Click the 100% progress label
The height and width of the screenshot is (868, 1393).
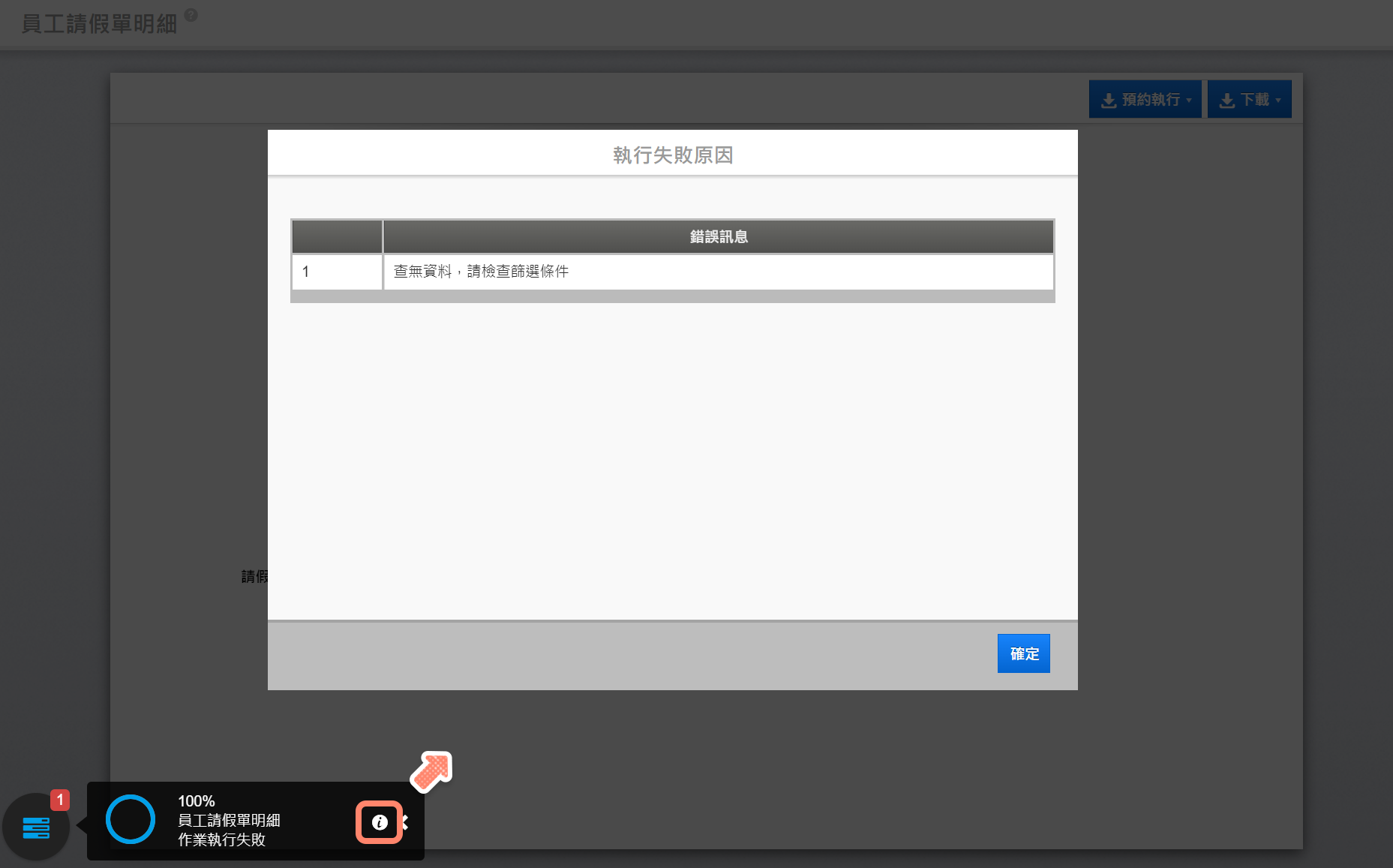pyautogui.click(x=197, y=801)
